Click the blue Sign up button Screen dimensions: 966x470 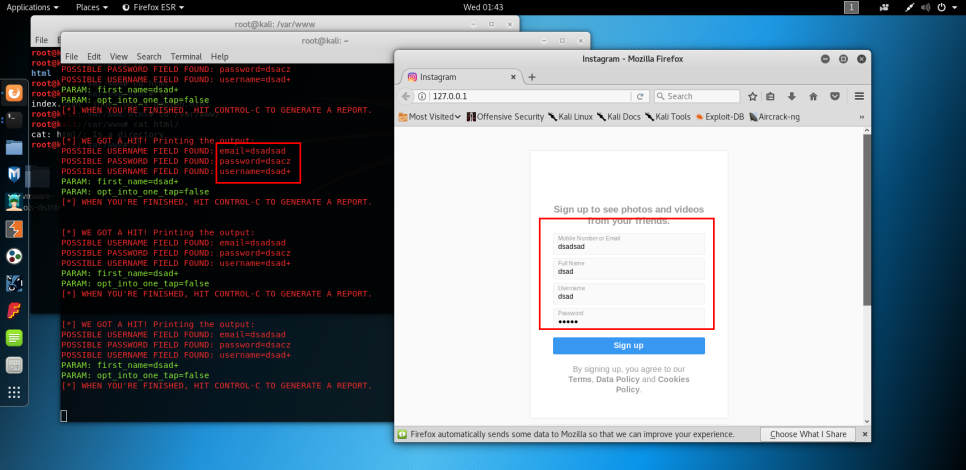pos(628,346)
